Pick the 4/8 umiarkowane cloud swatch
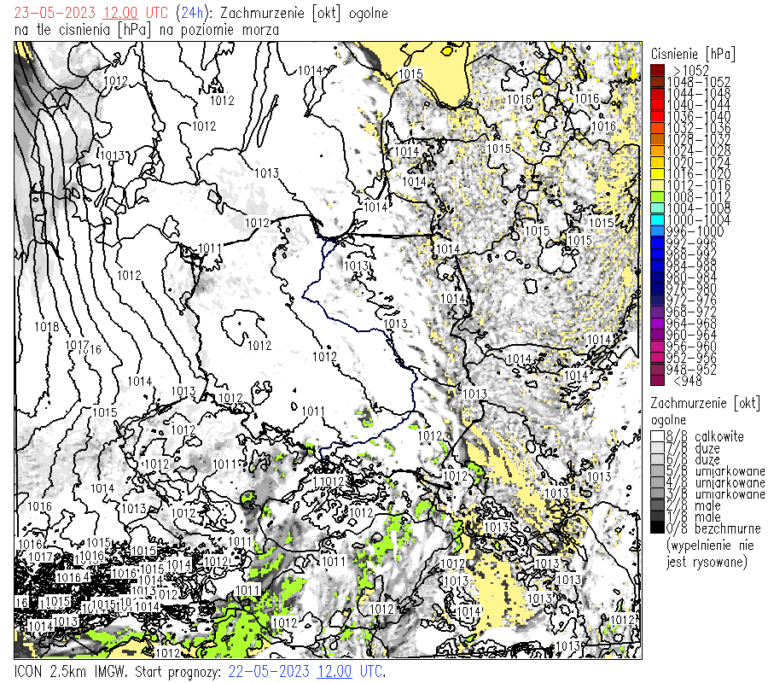The height and width of the screenshot is (683, 768). point(657,482)
